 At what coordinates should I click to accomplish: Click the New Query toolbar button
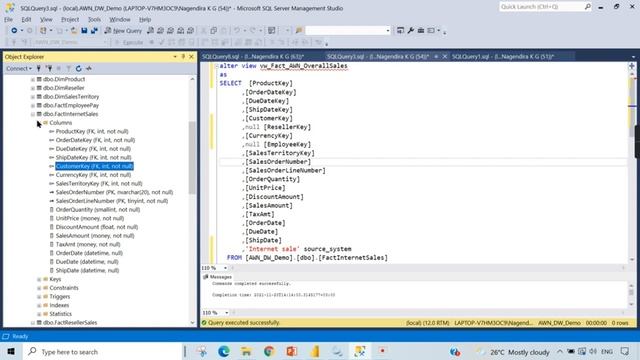point(123,31)
